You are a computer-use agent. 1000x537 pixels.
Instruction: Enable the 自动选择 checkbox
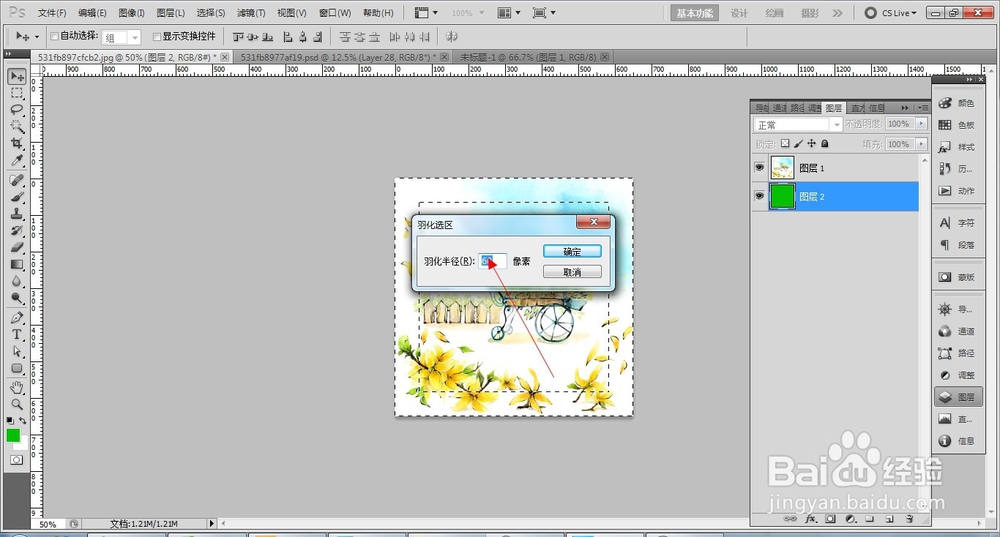tap(55, 36)
